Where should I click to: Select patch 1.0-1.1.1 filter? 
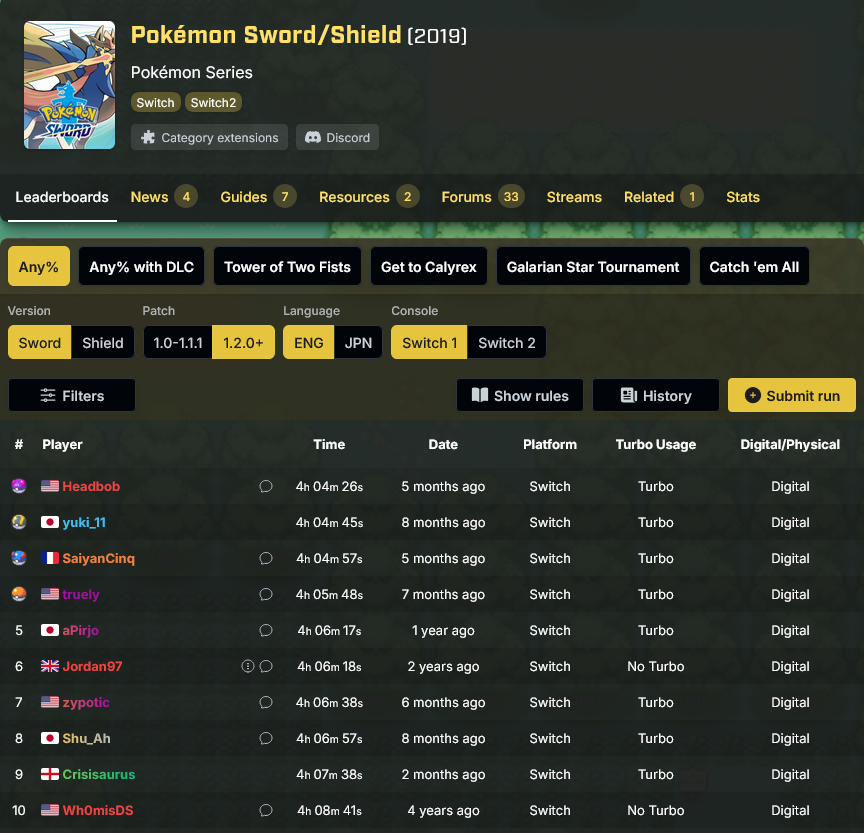pyautogui.click(x=178, y=342)
